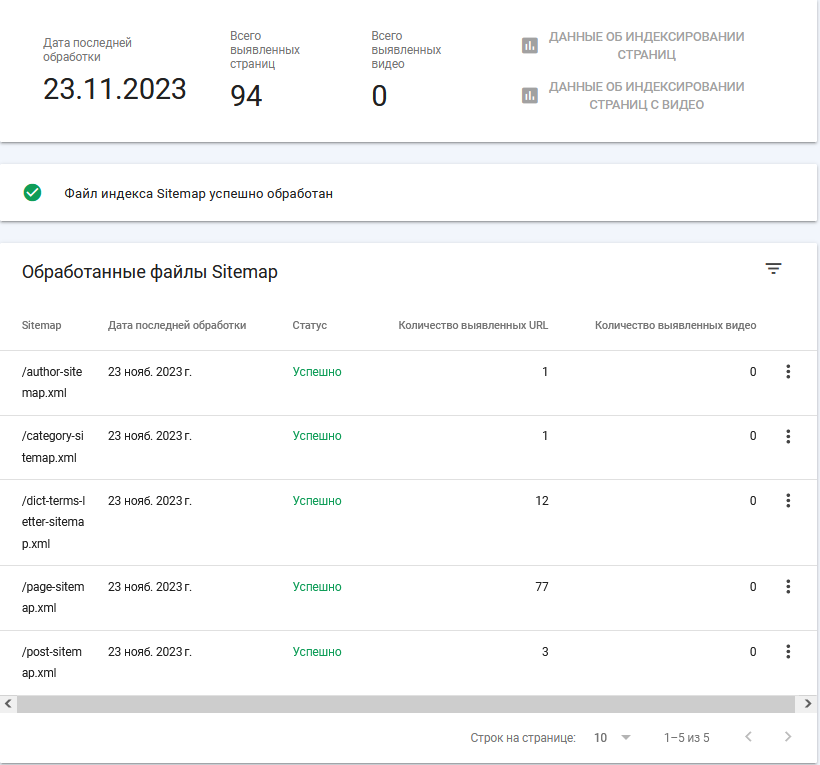
Task: Click the horizontal scrollbar left arrow
Action: tap(8, 704)
